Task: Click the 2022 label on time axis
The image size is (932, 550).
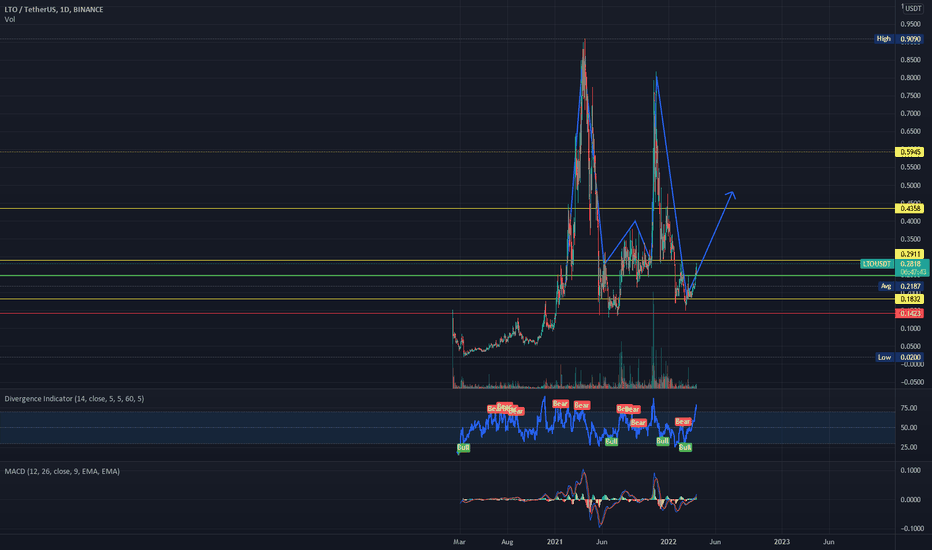Action: (669, 542)
